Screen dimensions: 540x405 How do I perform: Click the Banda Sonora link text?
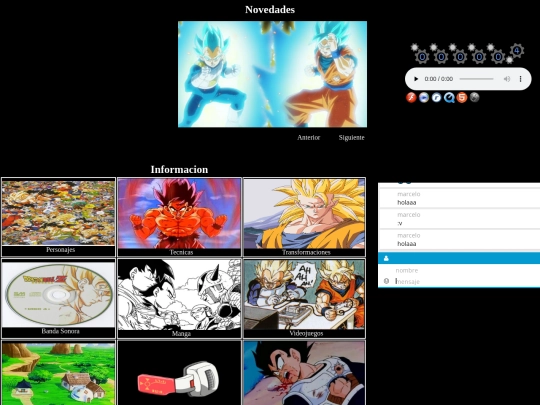60,331
